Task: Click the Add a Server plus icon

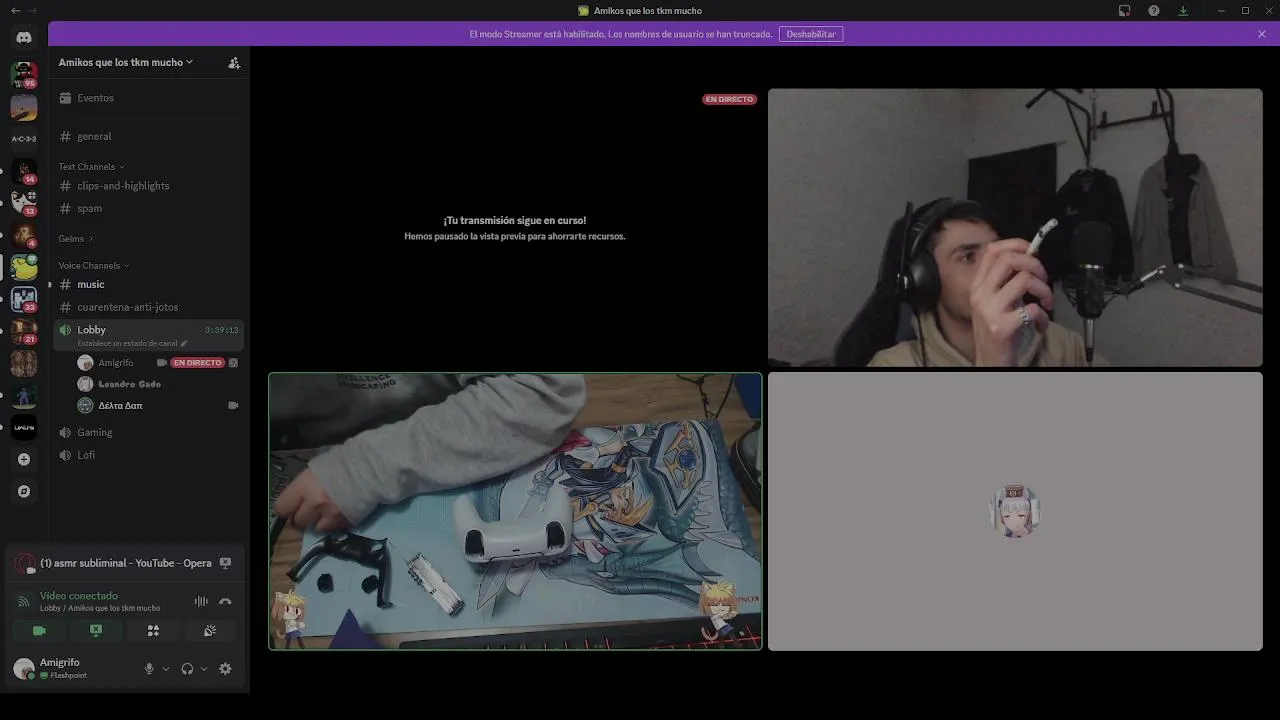Action: (x=24, y=459)
